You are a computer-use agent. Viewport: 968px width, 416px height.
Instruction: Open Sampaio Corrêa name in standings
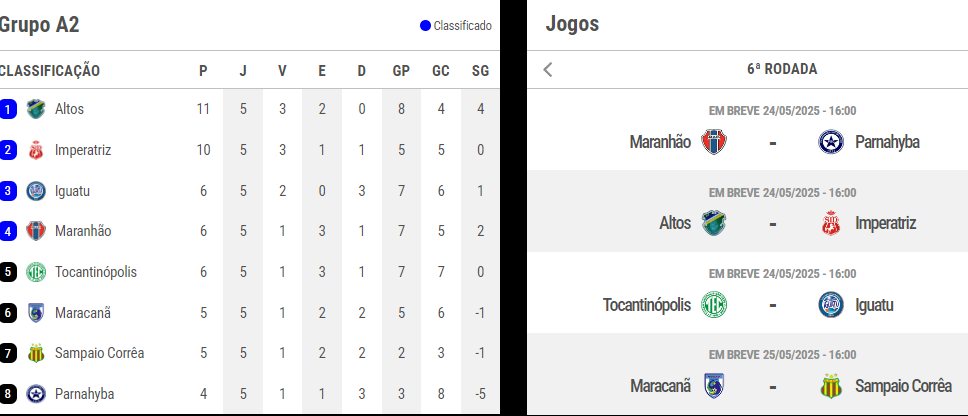click(99, 353)
